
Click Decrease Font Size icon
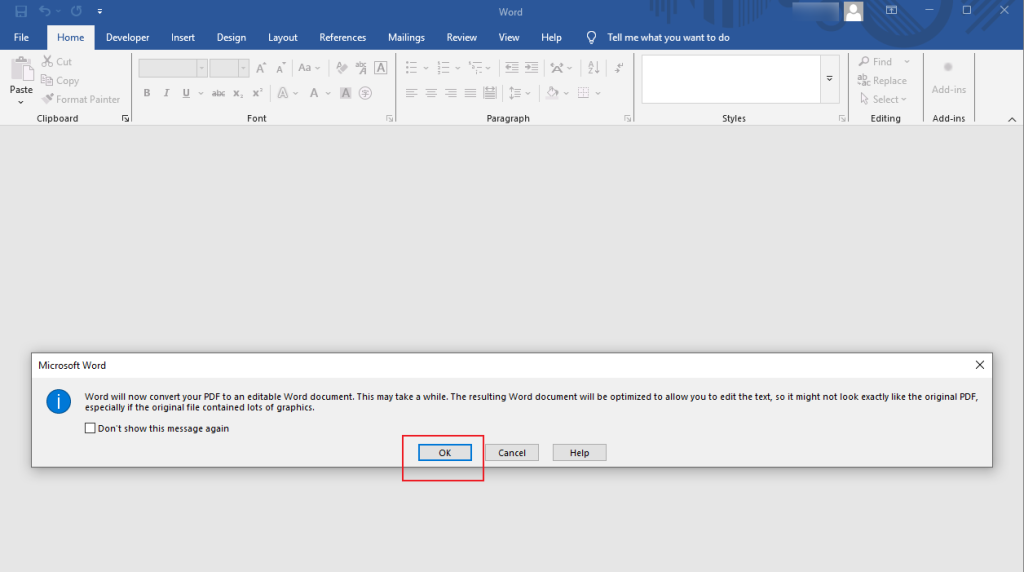coord(281,68)
